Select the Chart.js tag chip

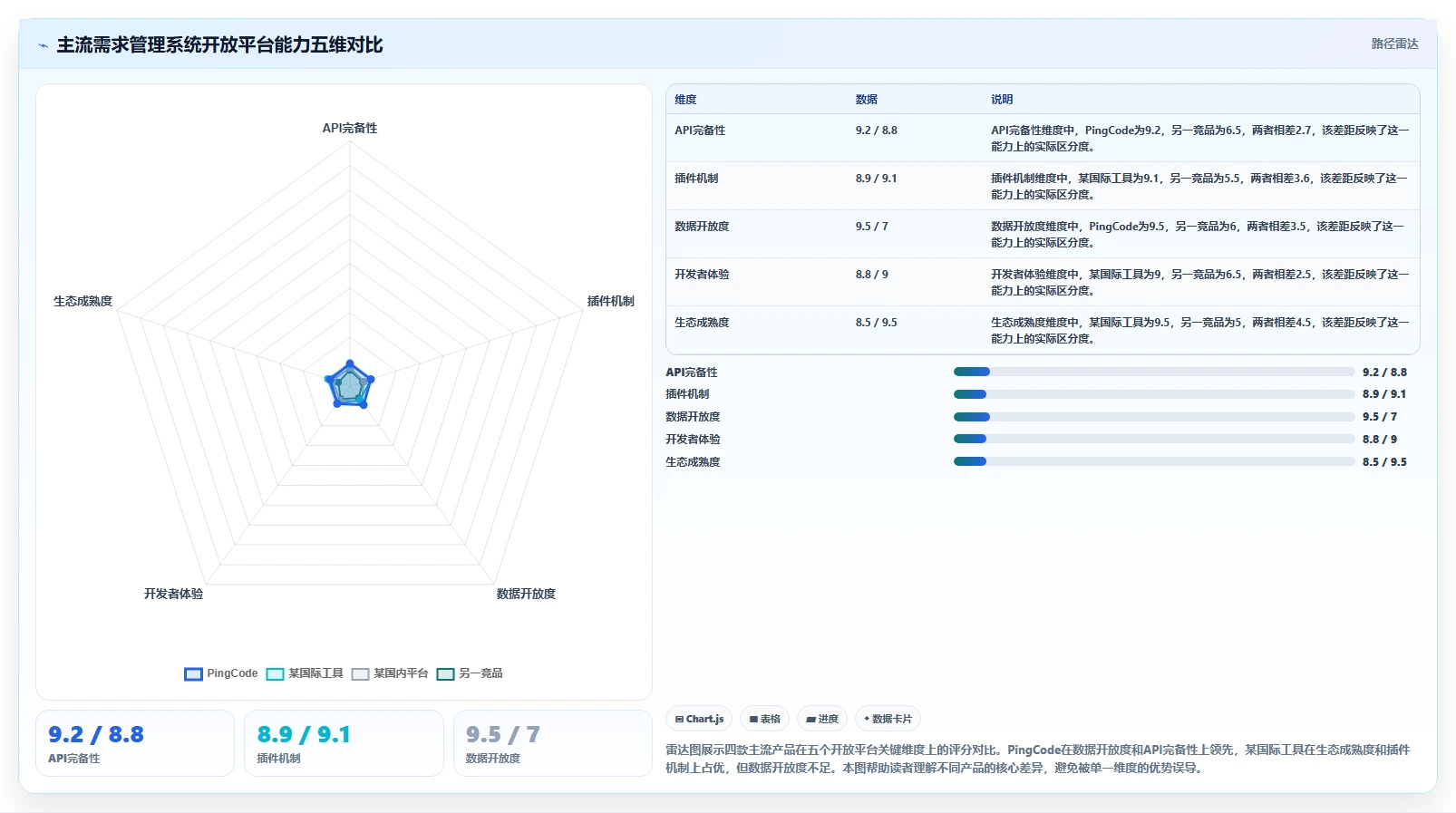(699, 719)
